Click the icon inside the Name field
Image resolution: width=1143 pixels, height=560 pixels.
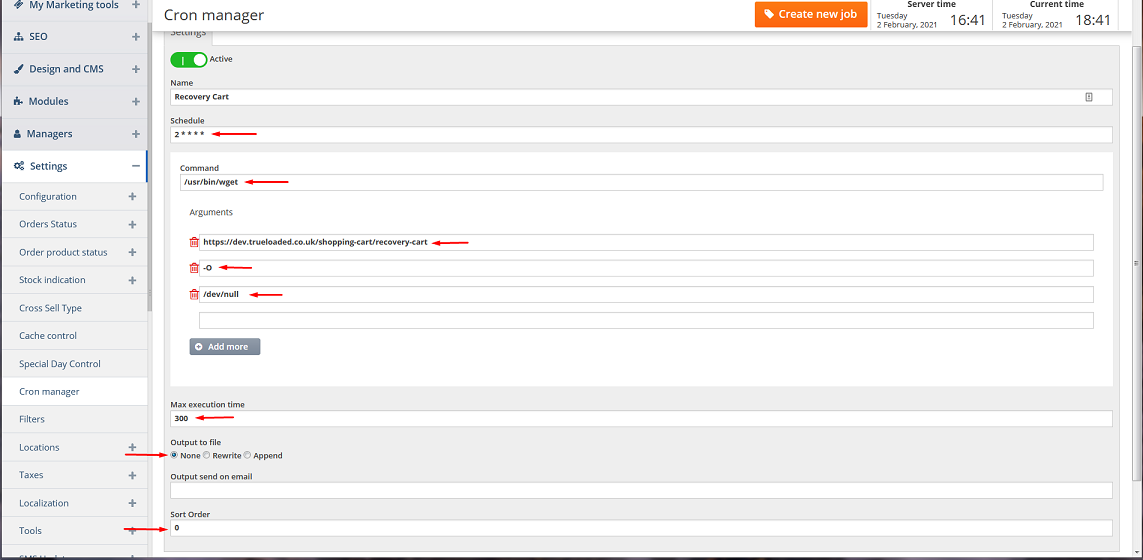(1089, 97)
